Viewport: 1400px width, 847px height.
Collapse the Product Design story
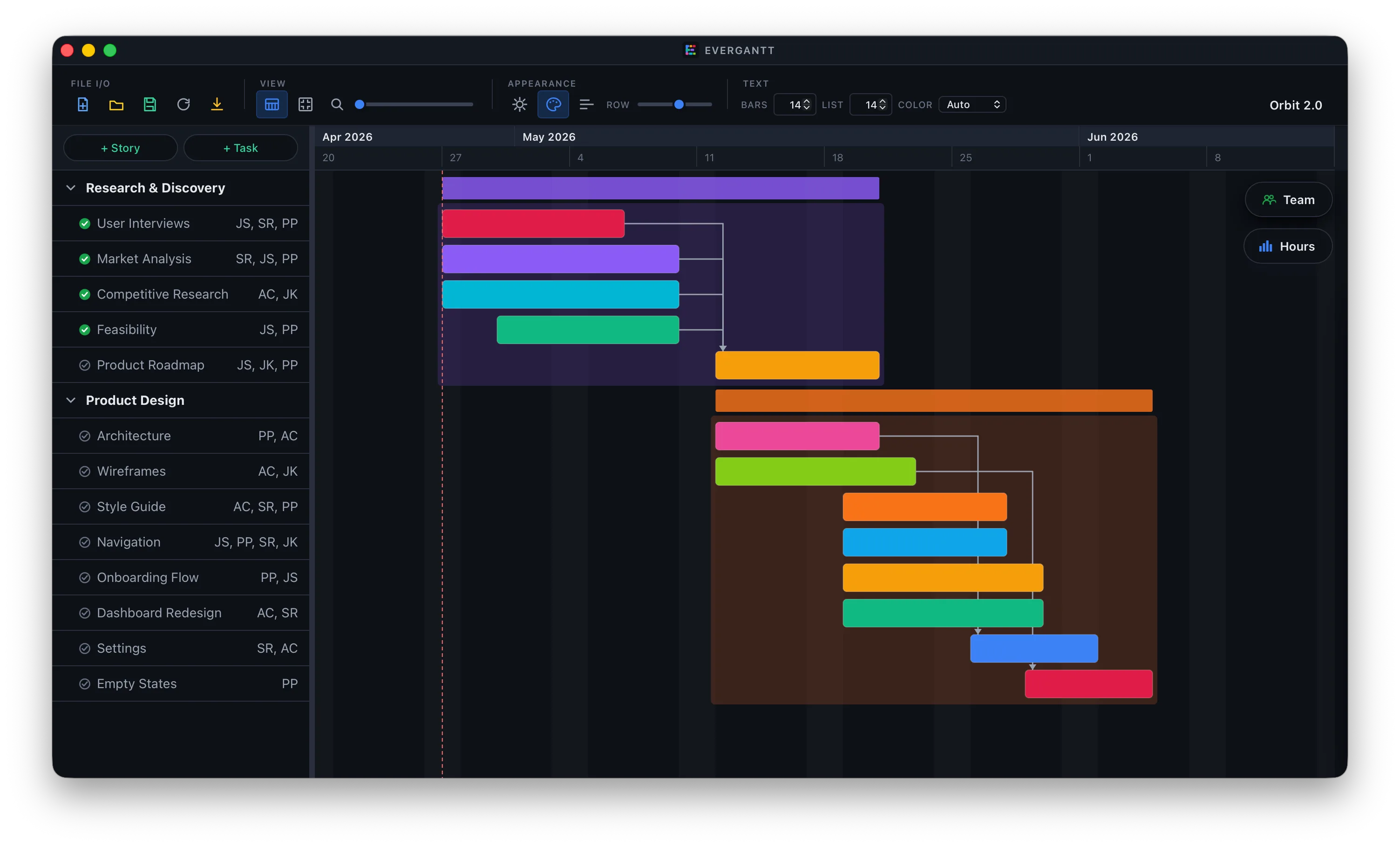pyautogui.click(x=71, y=400)
